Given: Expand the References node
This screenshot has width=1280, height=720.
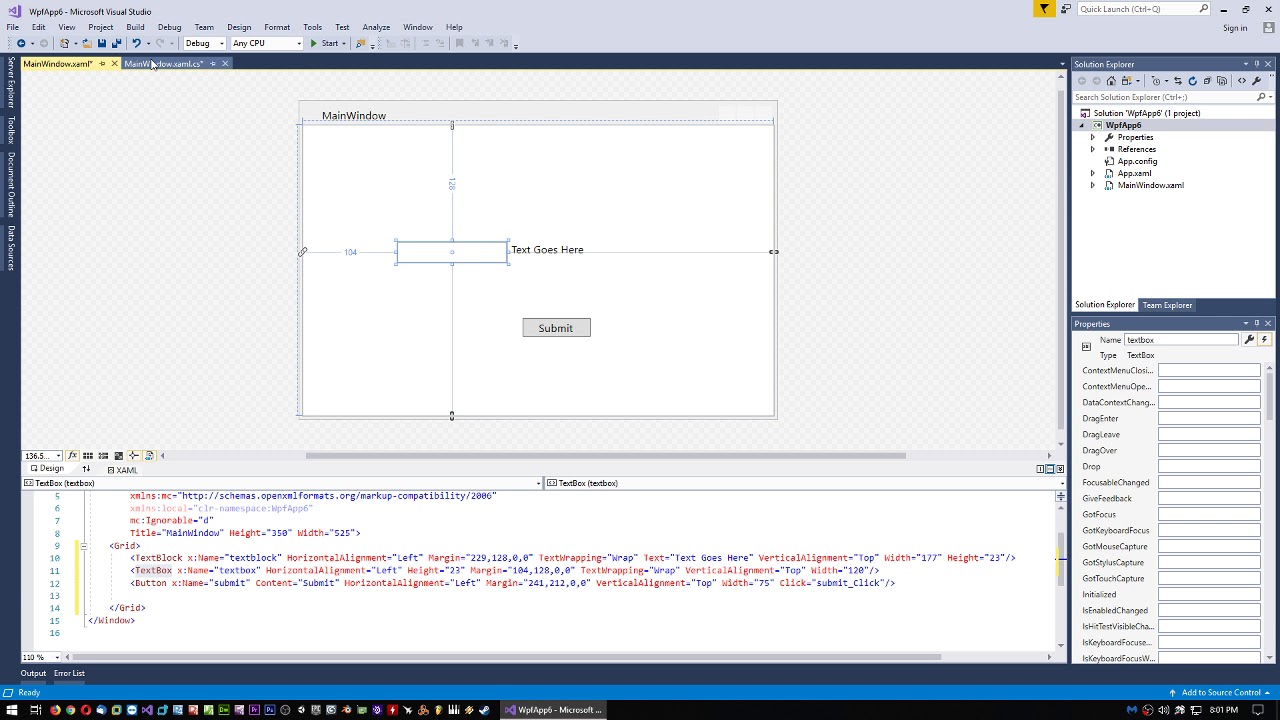Looking at the screenshot, I should point(1093,149).
